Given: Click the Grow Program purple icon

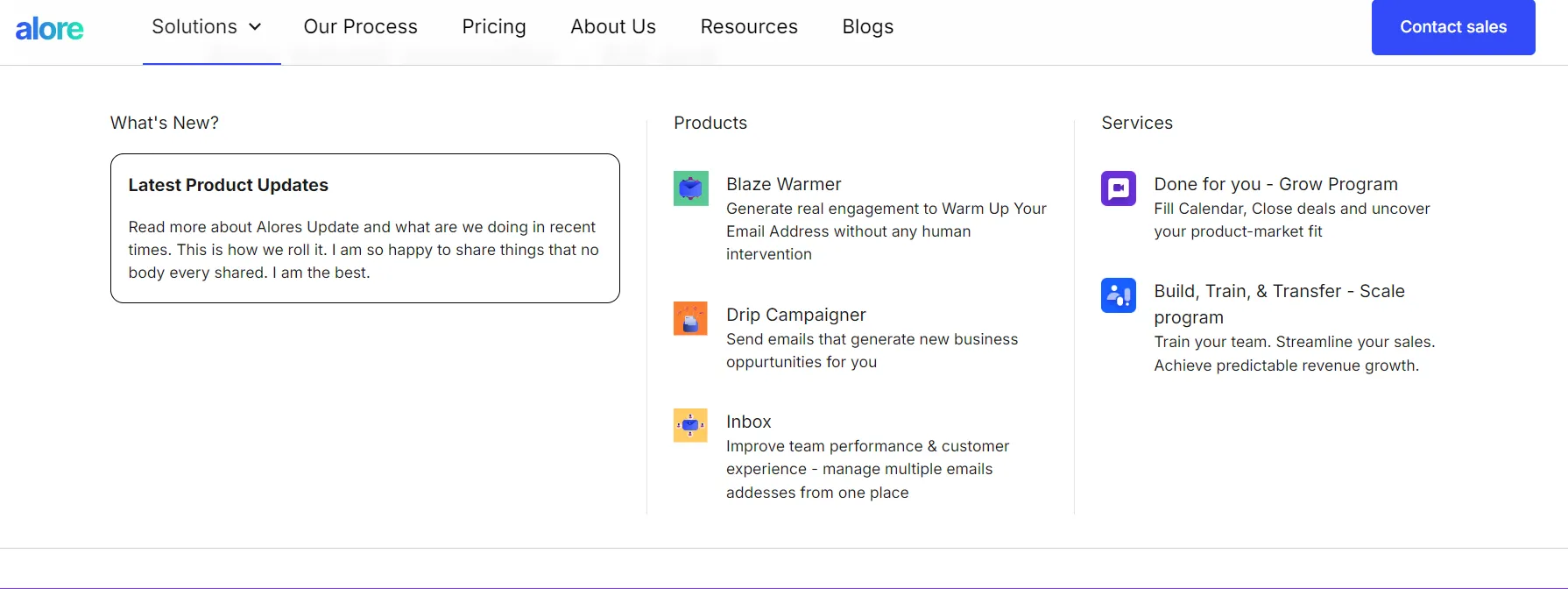Looking at the screenshot, I should [1119, 188].
